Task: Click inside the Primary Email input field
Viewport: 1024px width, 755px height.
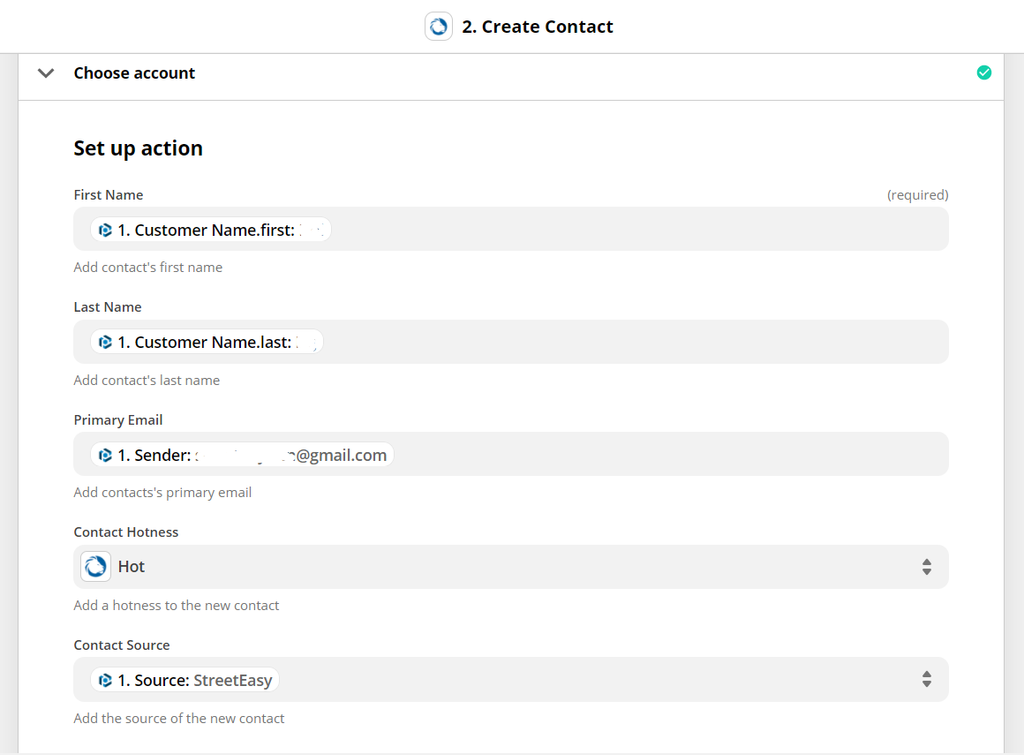Action: [600, 454]
